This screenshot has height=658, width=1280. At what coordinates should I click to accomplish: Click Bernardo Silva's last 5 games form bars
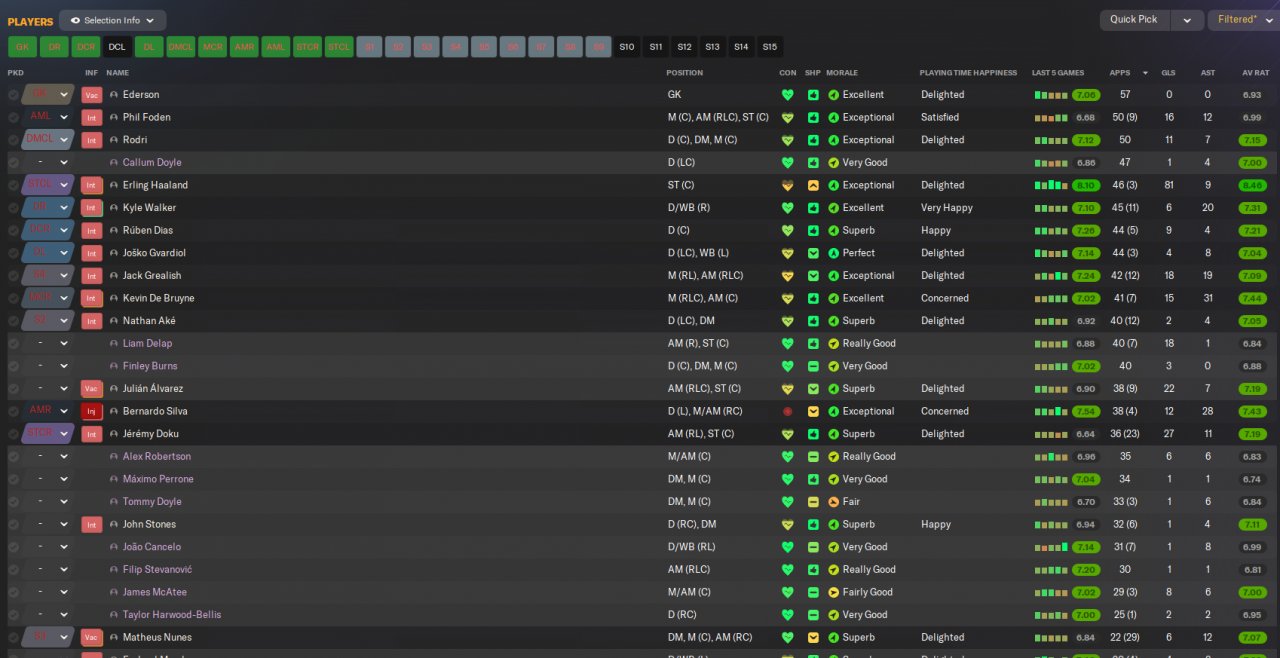(1050, 412)
